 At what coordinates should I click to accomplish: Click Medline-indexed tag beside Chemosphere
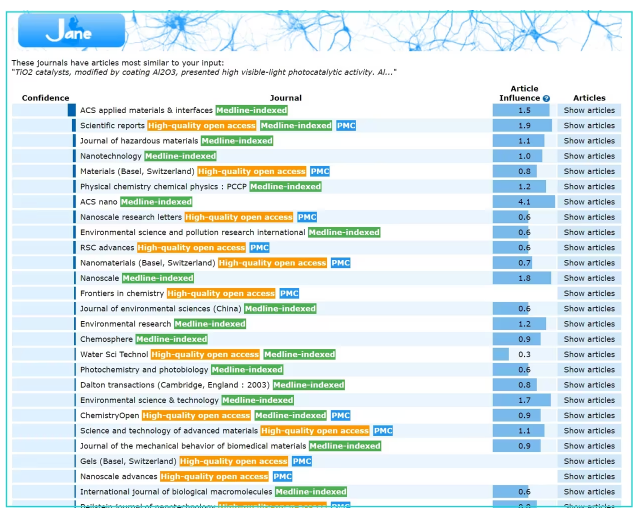(x=171, y=339)
